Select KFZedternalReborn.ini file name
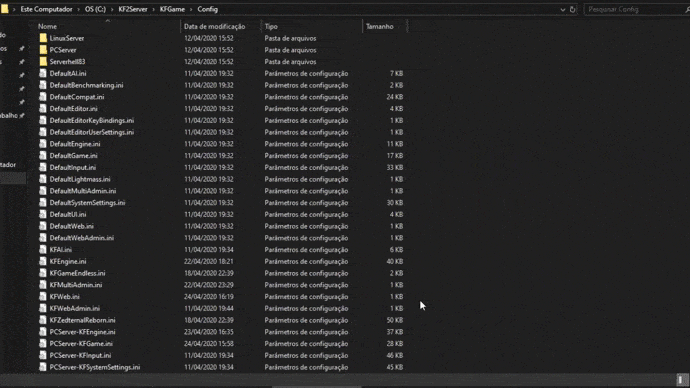The height and width of the screenshot is (388, 690). click(82, 320)
